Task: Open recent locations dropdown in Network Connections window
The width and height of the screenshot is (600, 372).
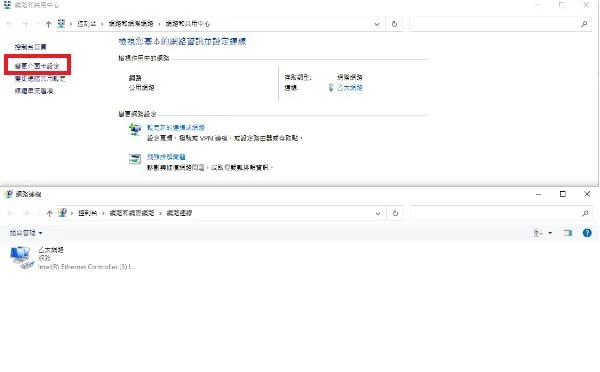Action: 38,213
